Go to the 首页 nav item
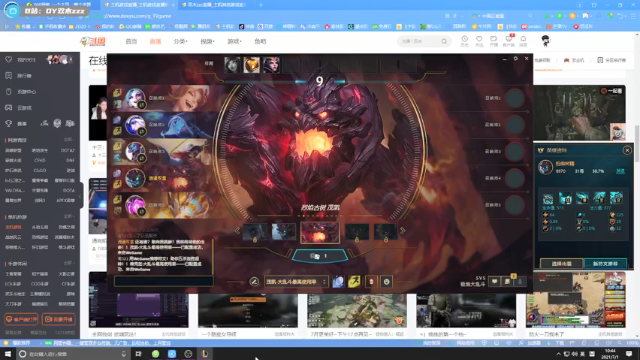Viewport: 640px width, 360px height. 131,41
